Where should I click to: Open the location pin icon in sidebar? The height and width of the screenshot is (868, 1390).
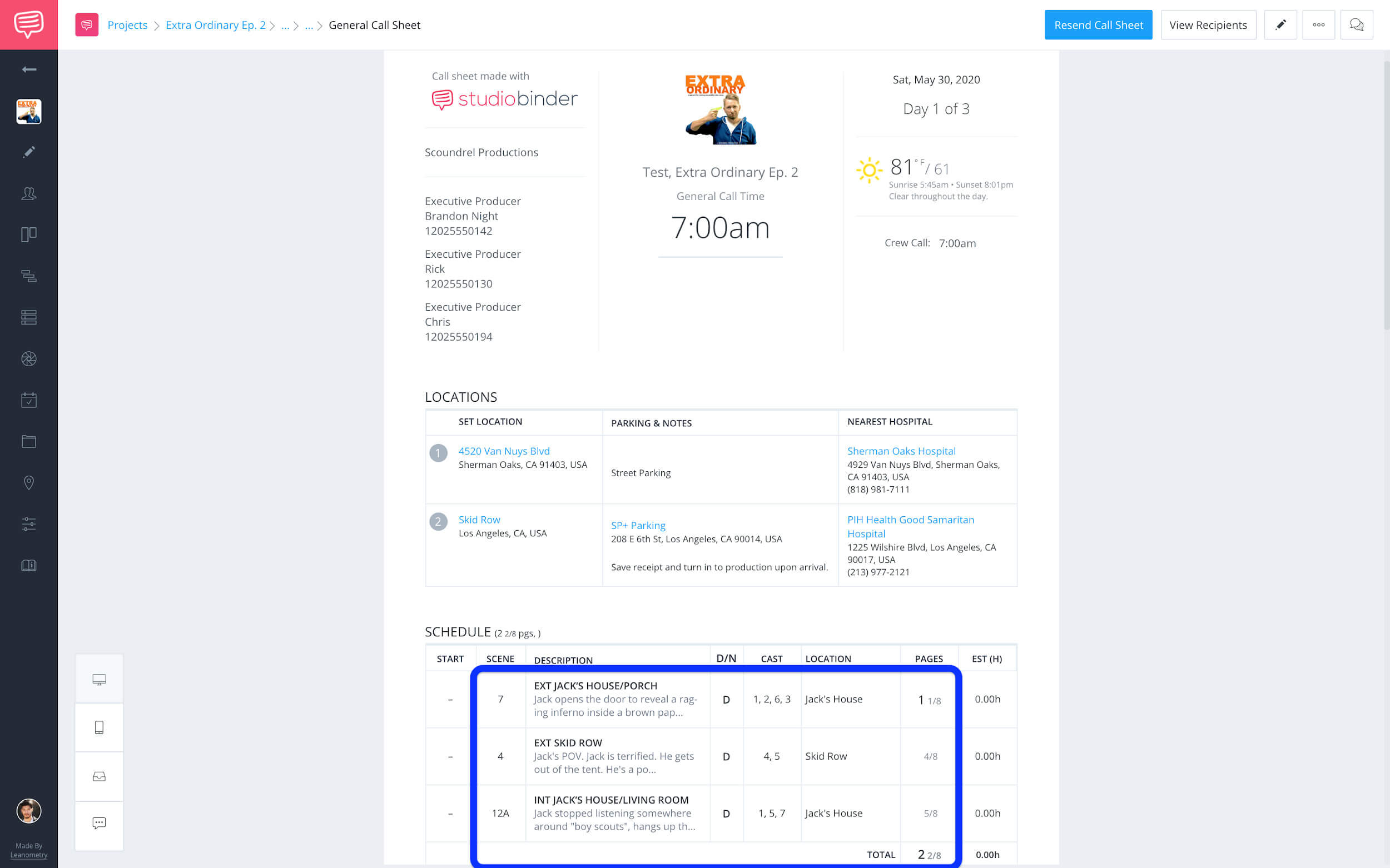28,482
